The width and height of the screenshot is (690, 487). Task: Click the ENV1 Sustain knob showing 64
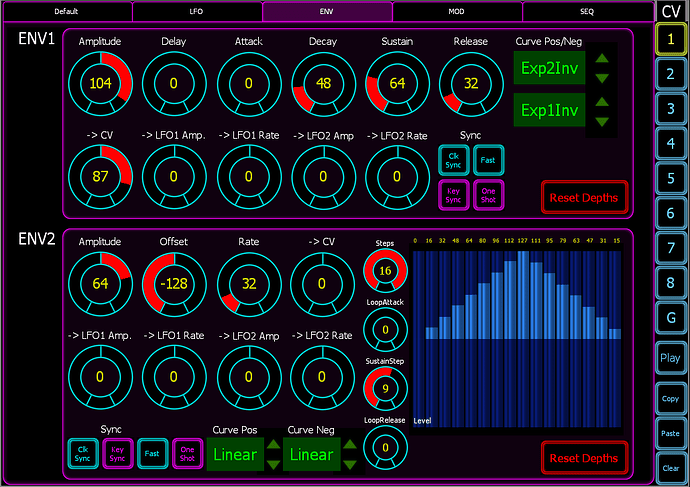click(x=397, y=84)
